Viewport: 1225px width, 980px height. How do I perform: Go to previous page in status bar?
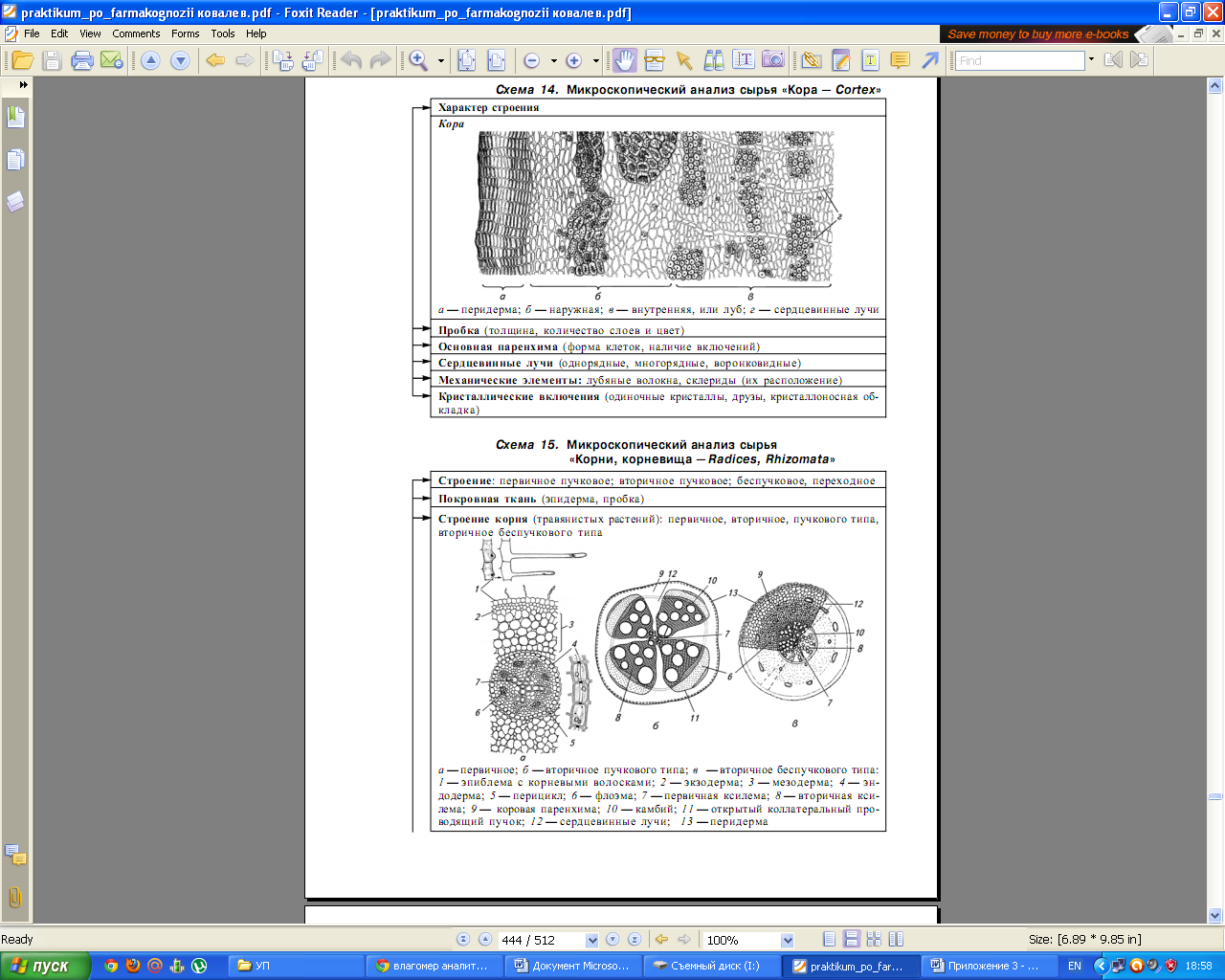click(x=485, y=940)
